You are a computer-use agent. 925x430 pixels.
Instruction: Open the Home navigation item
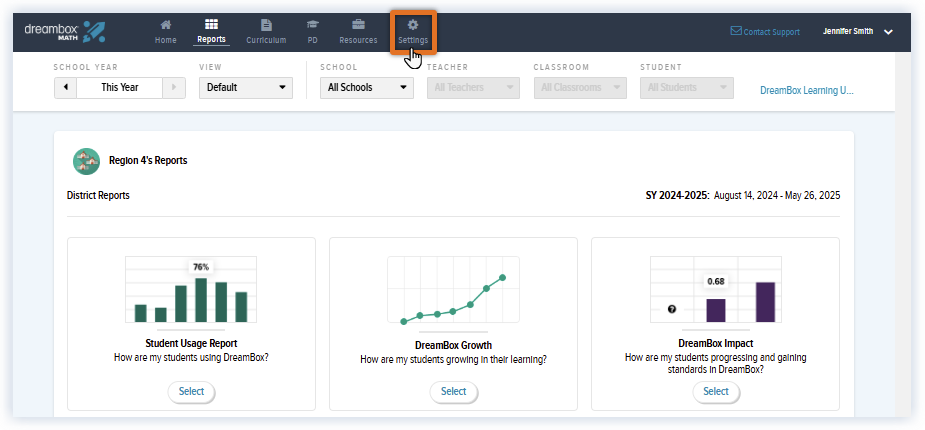pos(166,32)
